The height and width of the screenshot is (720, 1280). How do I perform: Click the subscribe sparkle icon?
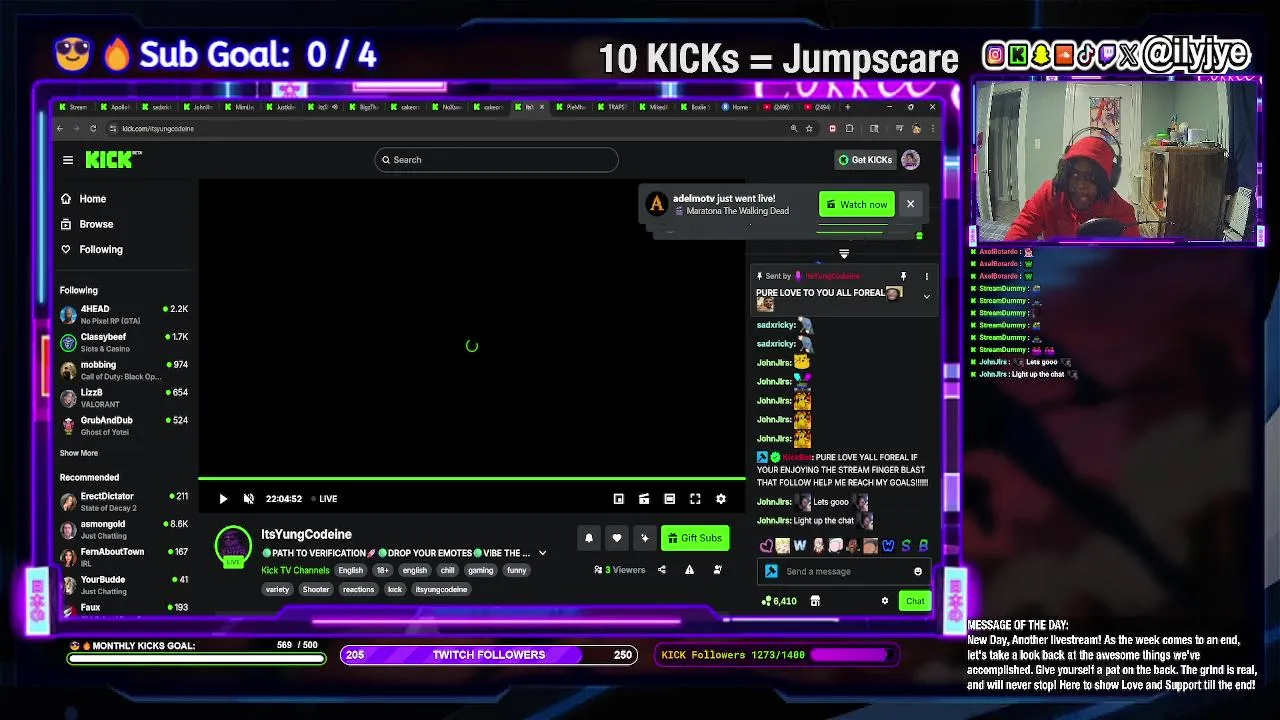(x=645, y=538)
